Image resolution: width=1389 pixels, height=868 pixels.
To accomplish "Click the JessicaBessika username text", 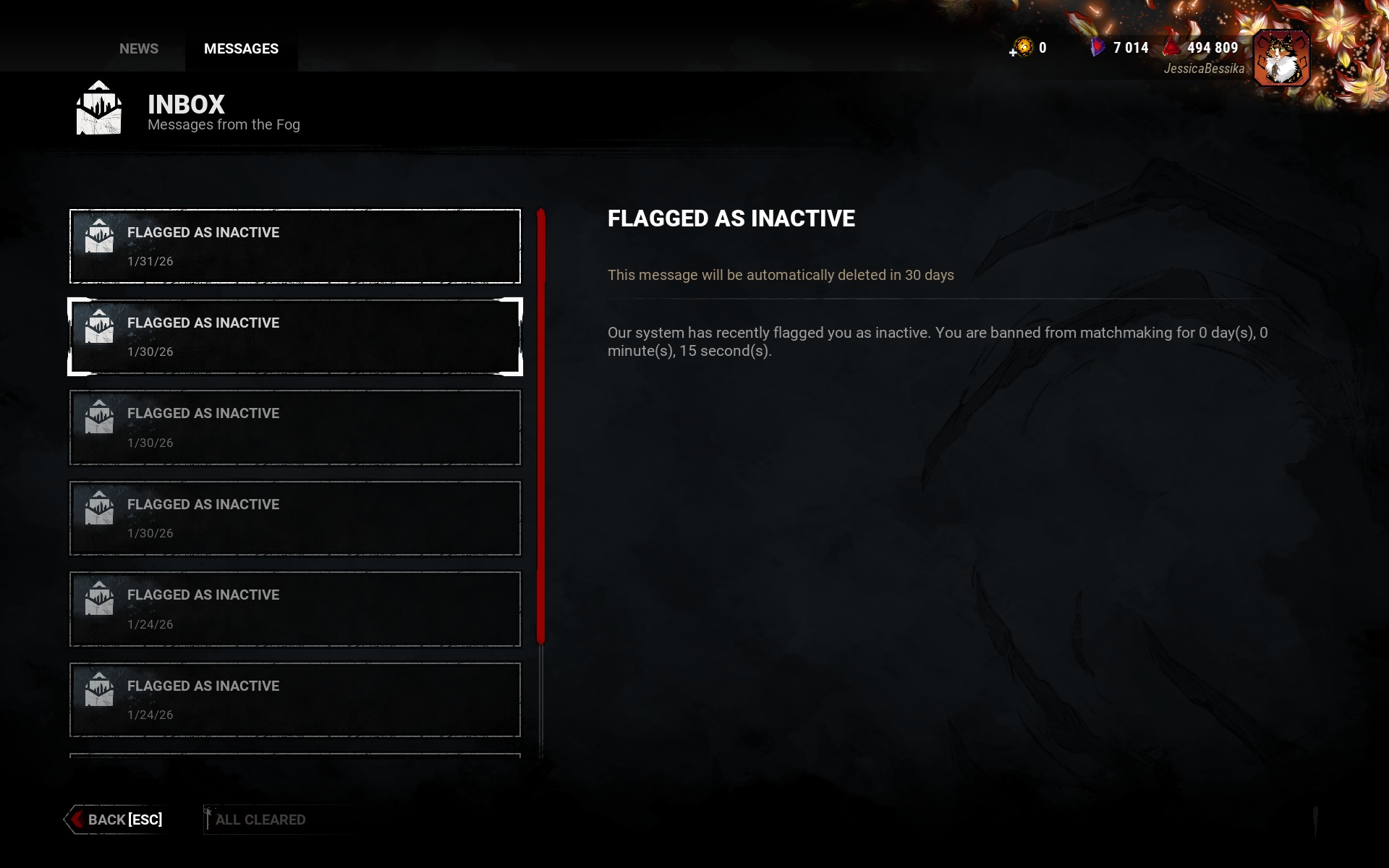I will pos(1204,69).
